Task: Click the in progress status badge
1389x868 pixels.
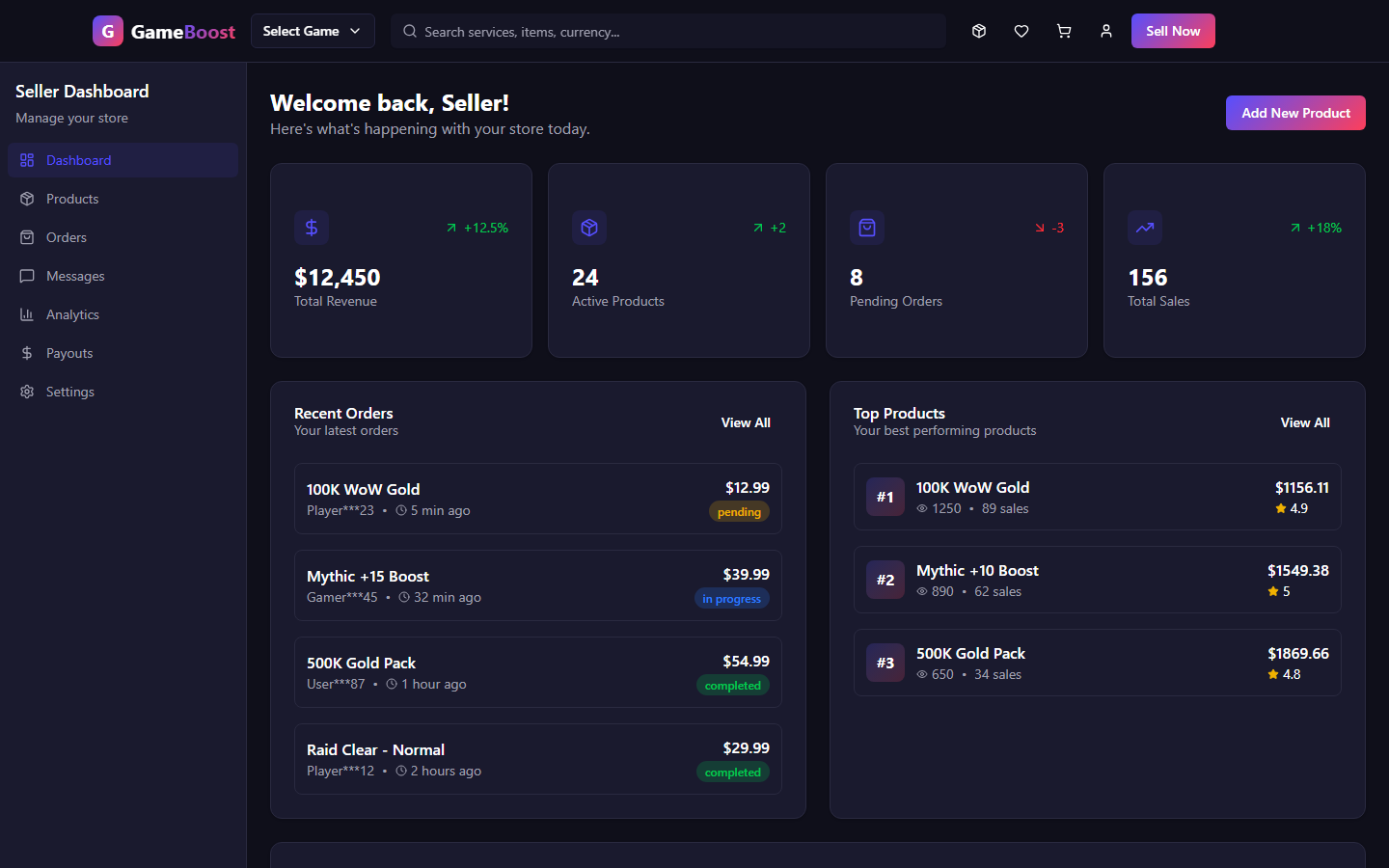Action: click(x=732, y=599)
